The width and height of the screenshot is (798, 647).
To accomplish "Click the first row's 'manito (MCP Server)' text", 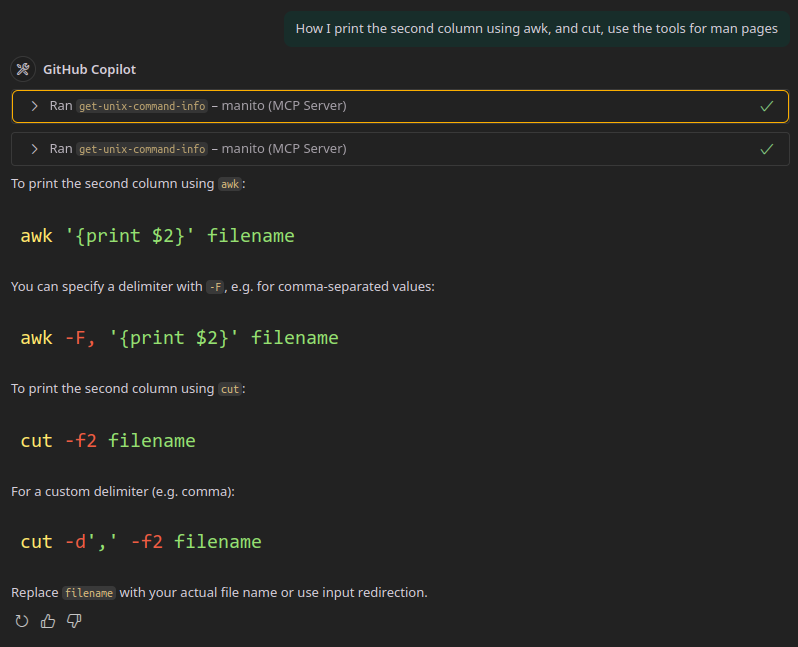I will (284, 106).
